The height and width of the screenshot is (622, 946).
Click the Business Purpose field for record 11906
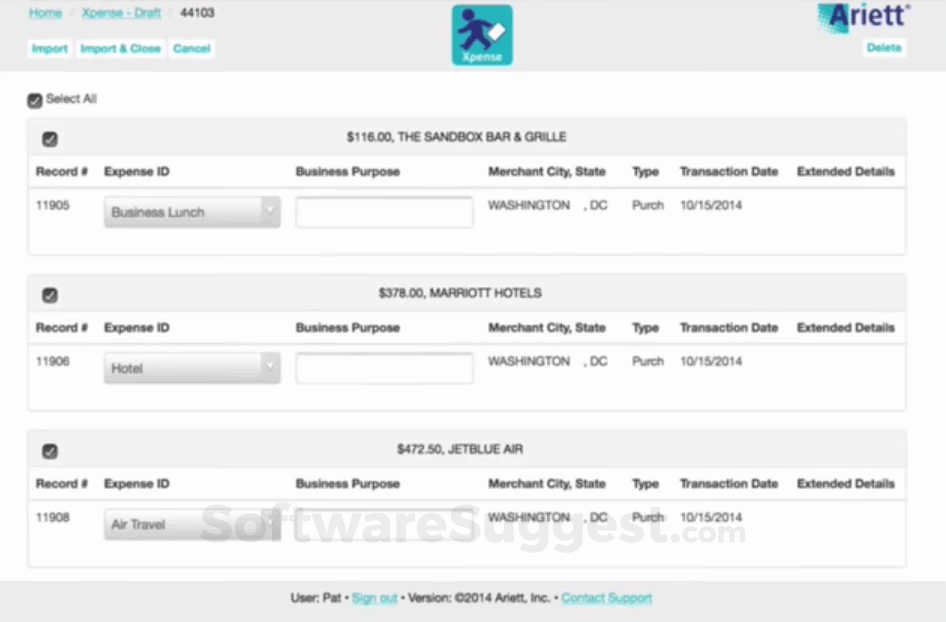coord(383,368)
